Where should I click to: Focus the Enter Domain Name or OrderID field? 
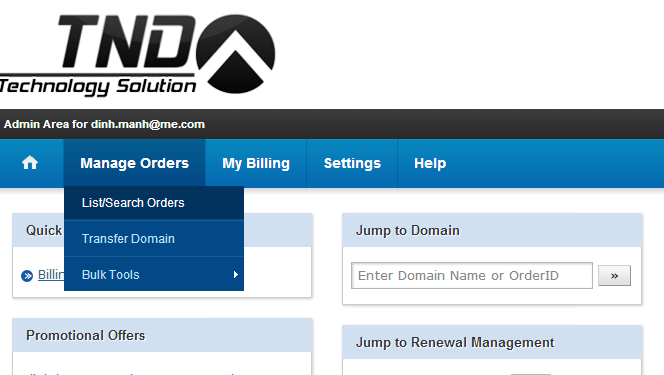pos(472,276)
